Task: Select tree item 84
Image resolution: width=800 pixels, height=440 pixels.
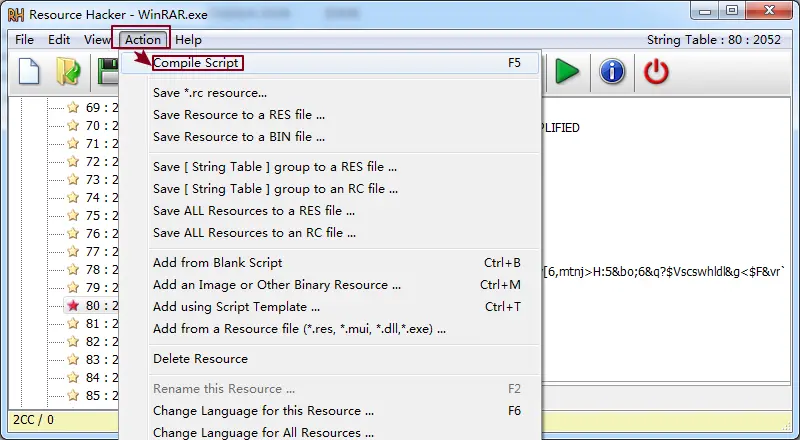Action: tap(101, 377)
